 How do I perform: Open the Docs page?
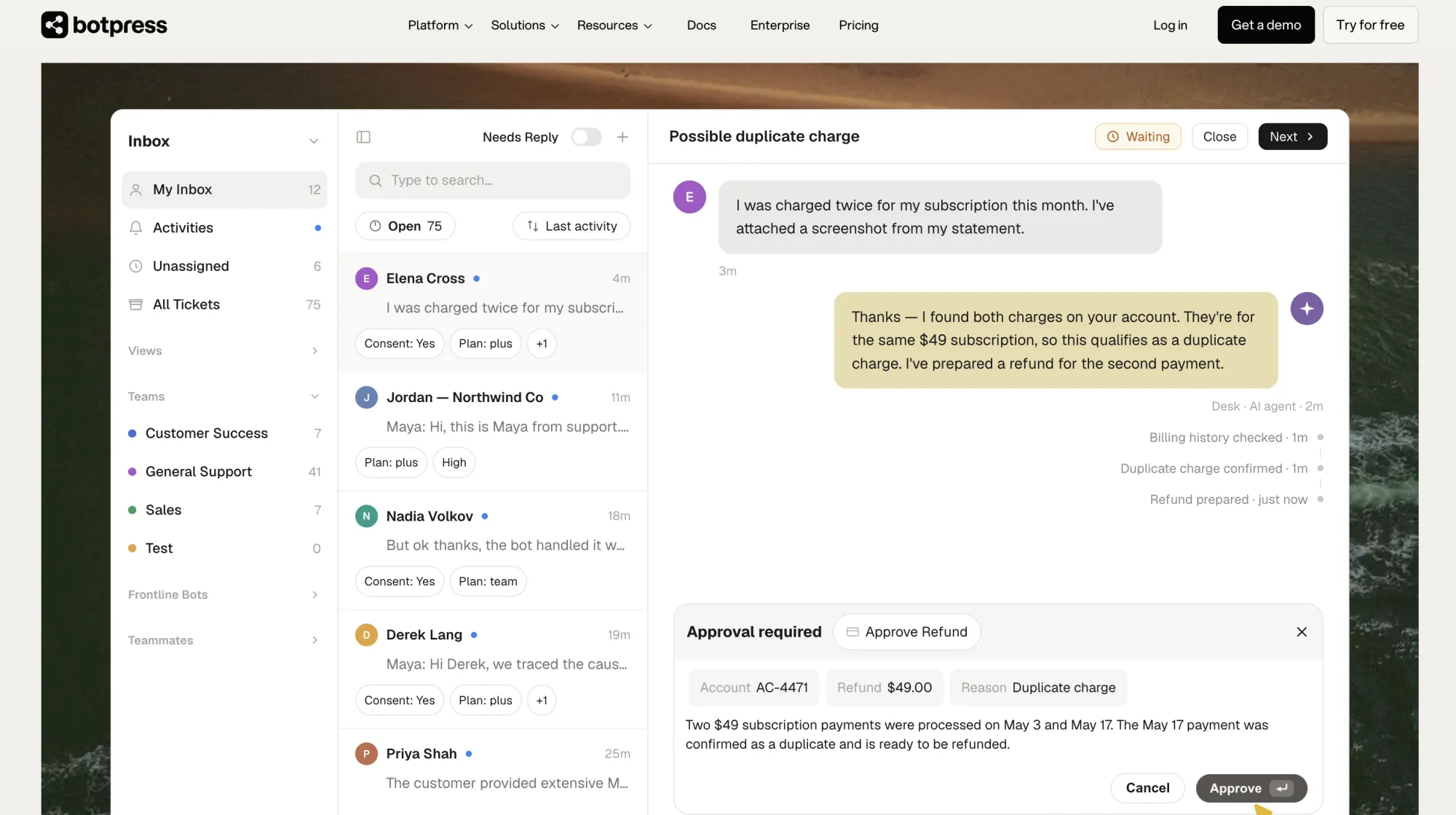pos(701,25)
